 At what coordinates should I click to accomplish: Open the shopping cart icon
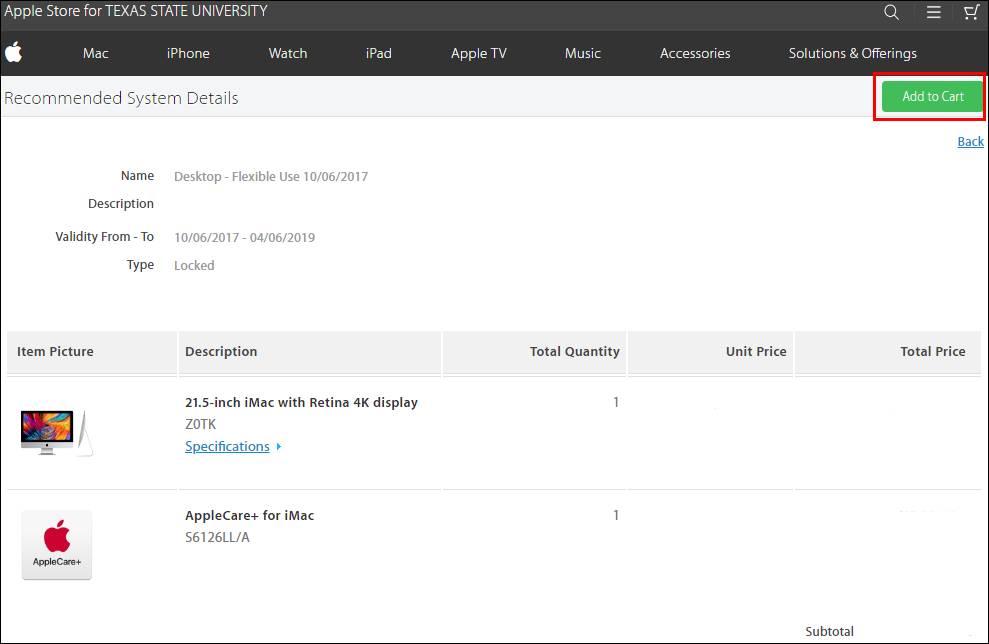tap(971, 12)
